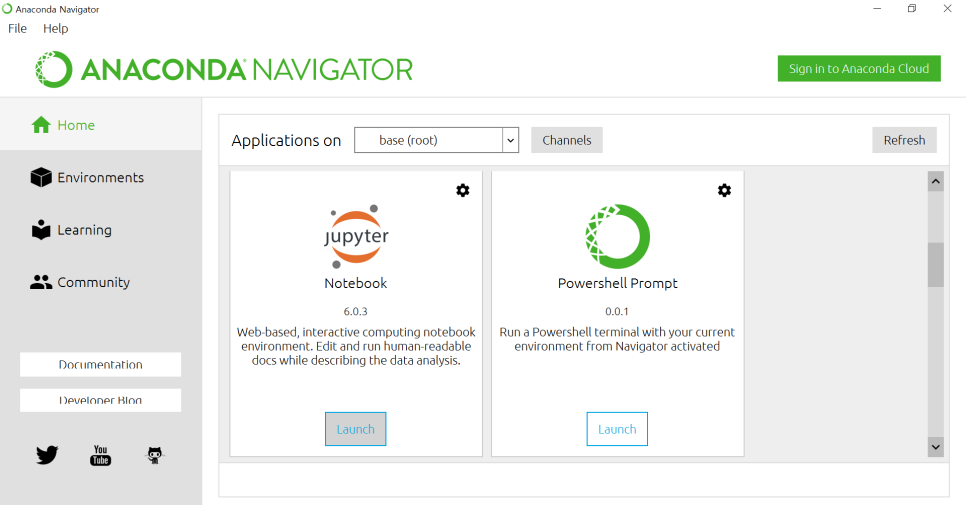Open the Community section

point(100,282)
